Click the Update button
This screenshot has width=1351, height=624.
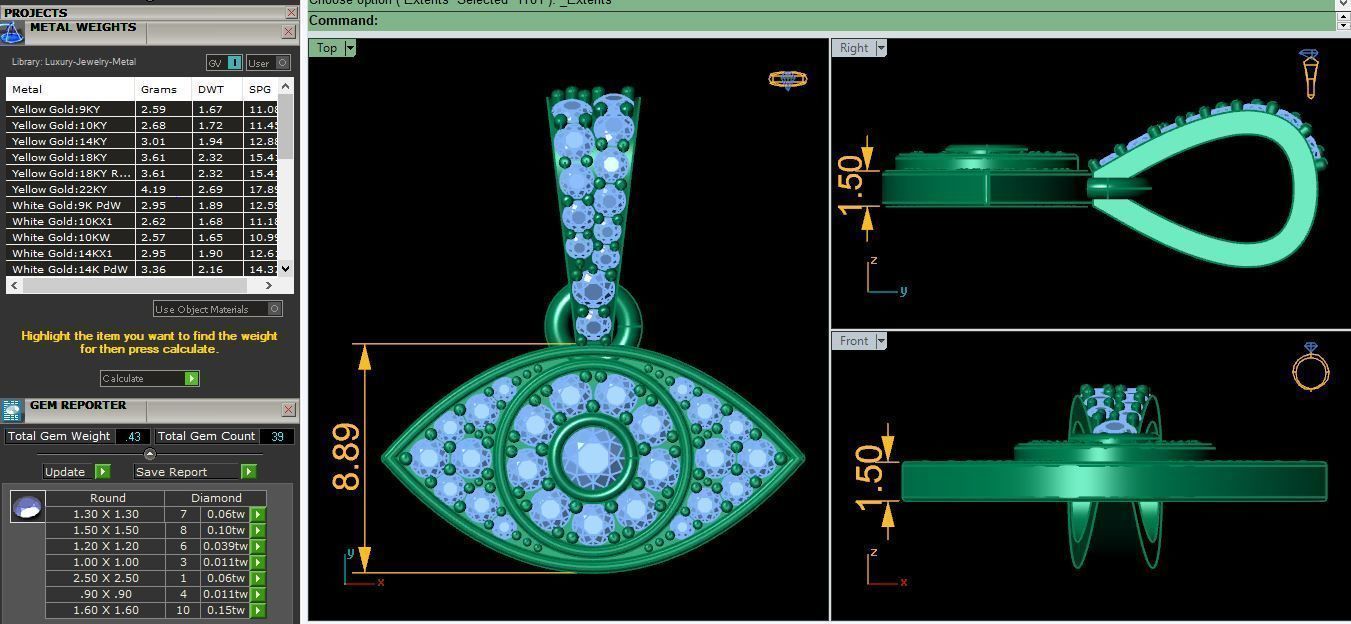tap(77, 471)
